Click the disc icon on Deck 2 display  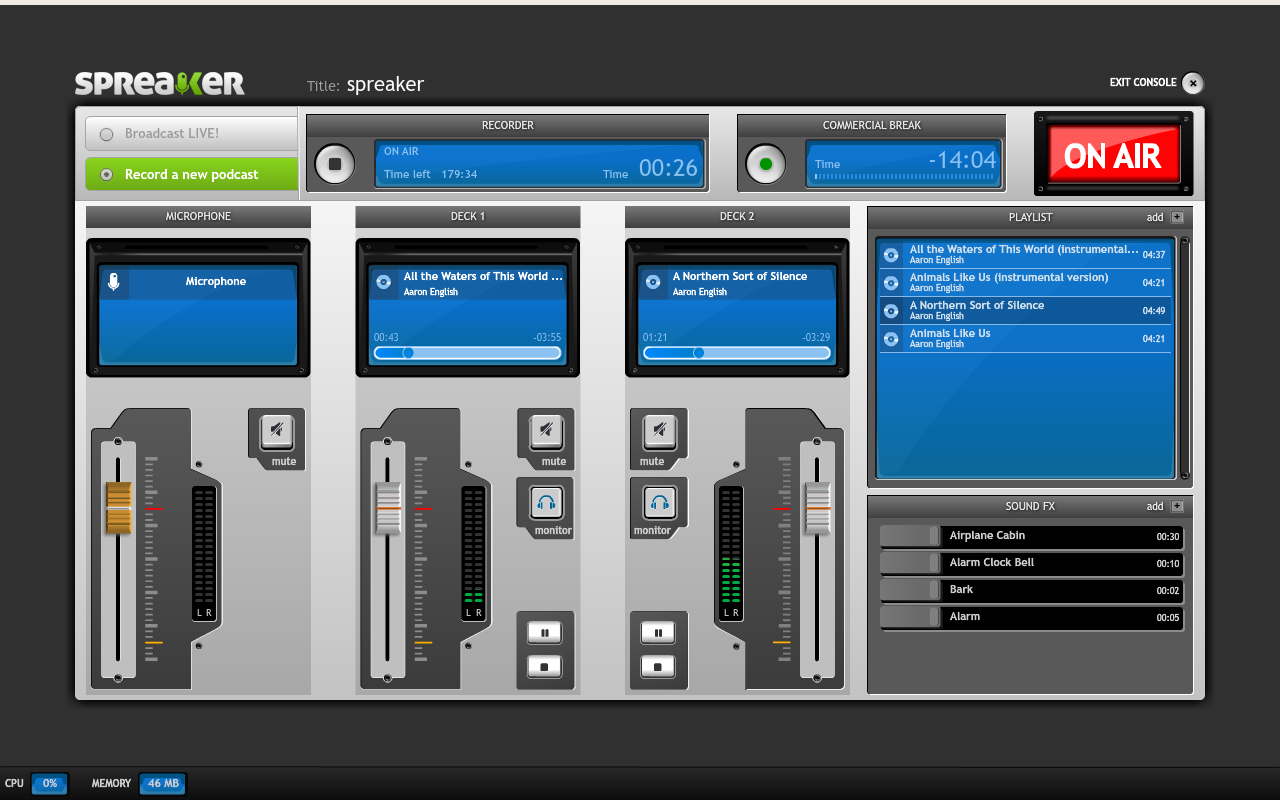tap(652, 283)
